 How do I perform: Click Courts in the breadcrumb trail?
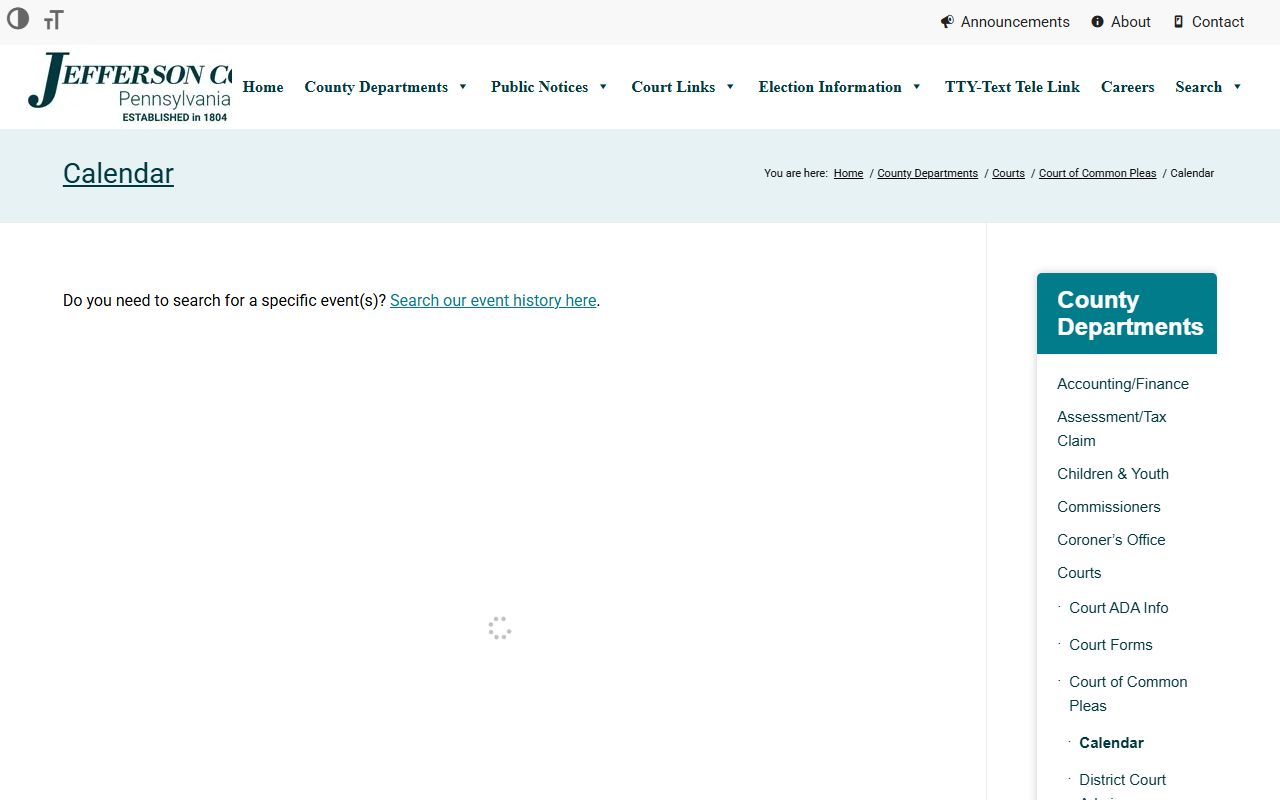[1008, 173]
